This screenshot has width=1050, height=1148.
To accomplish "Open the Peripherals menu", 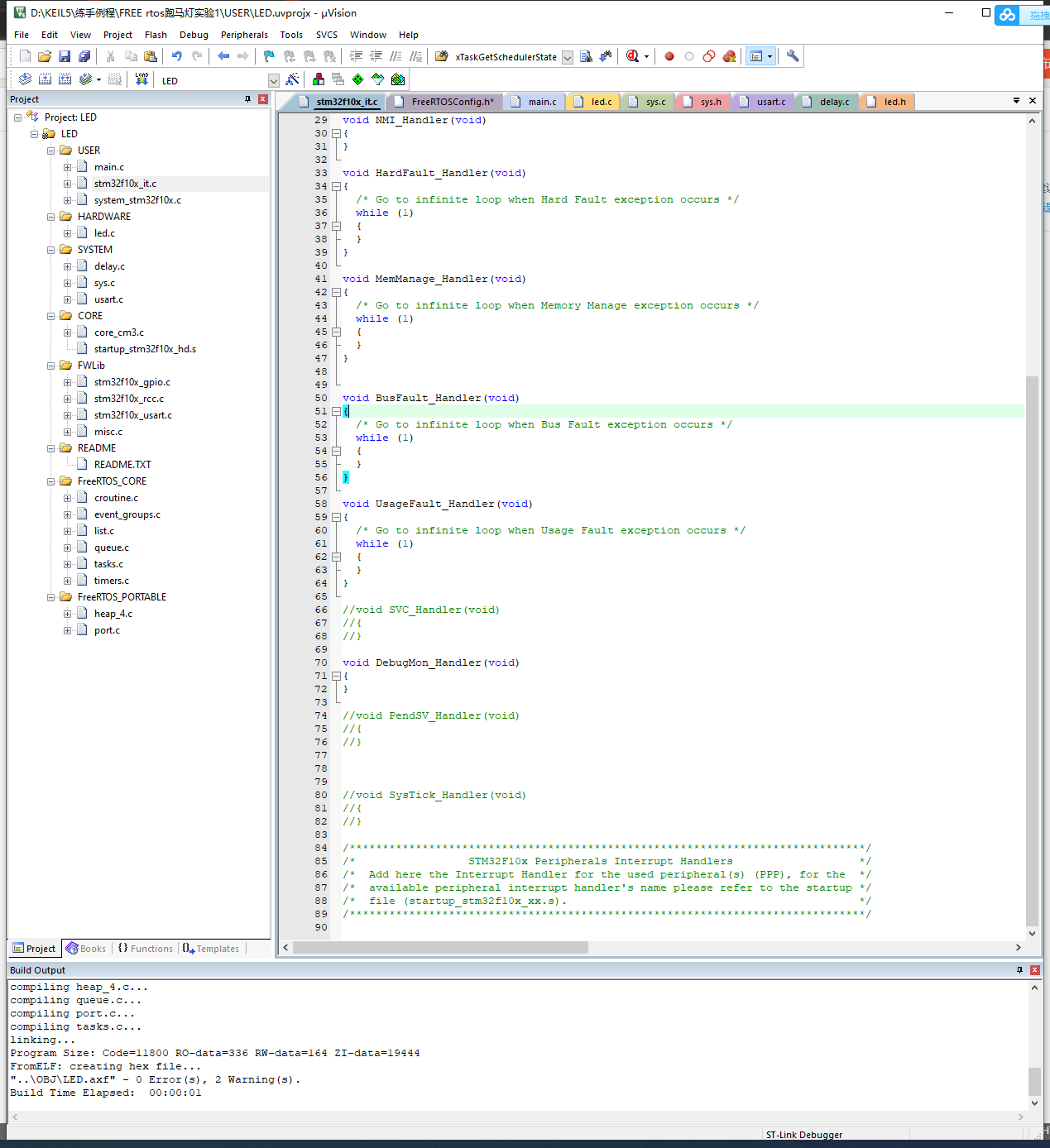I will 244,35.
